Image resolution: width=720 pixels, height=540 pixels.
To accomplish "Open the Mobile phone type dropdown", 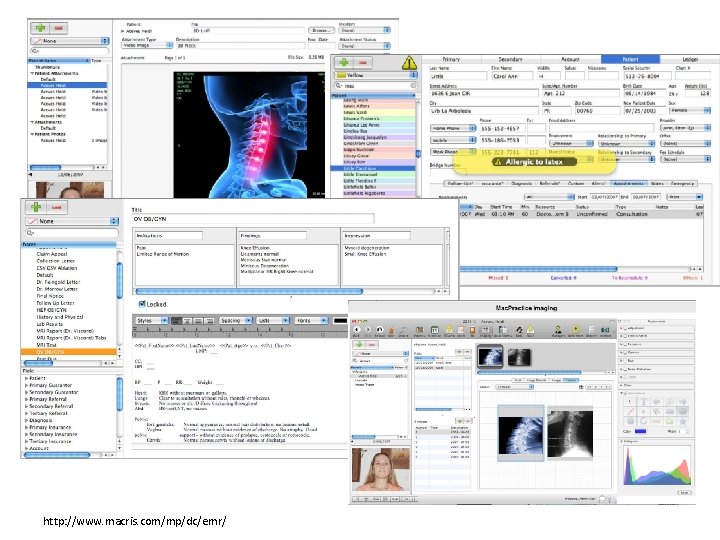I will [x=453, y=140].
